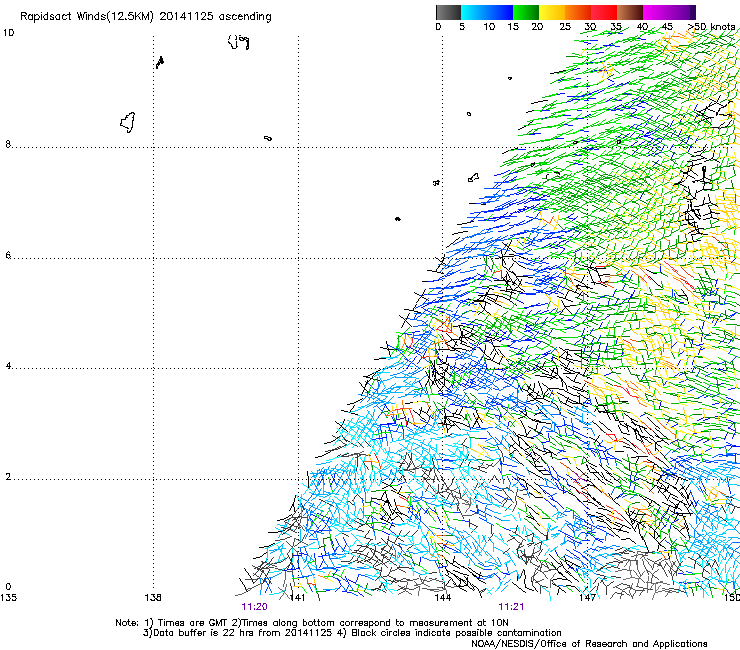This screenshot has height=650, width=740.
Task: Click the note line 'Times are GMT'
Action: (193, 623)
